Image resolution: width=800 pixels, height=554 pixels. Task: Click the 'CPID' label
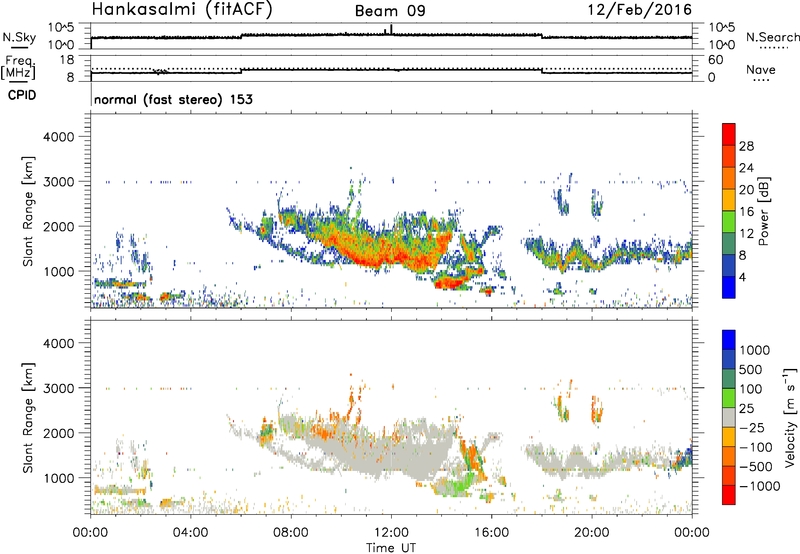point(22,95)
